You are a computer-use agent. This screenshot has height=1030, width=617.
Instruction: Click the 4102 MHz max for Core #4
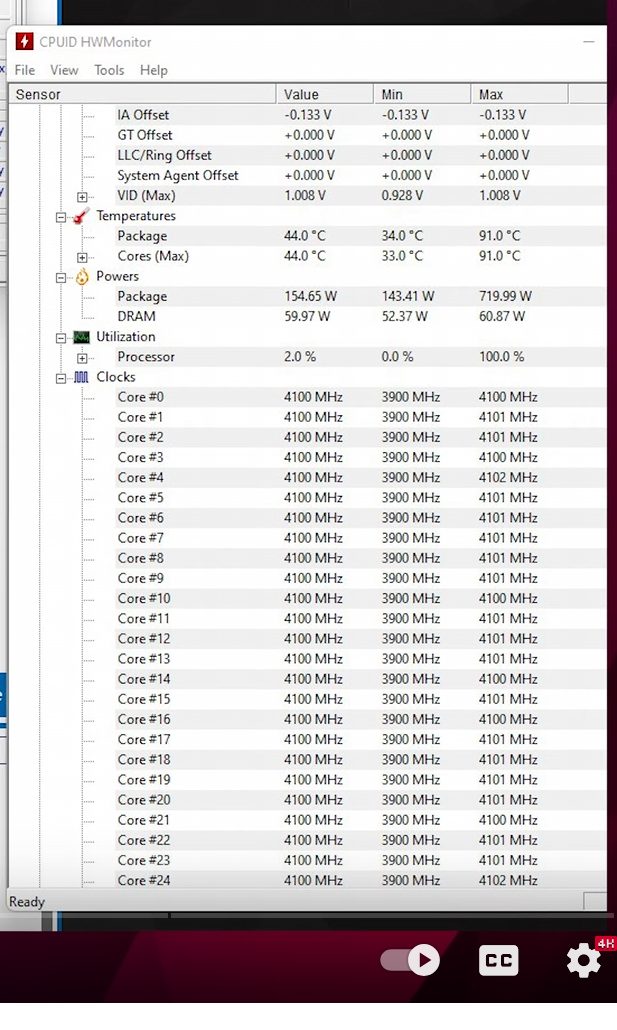click(508, 478)
